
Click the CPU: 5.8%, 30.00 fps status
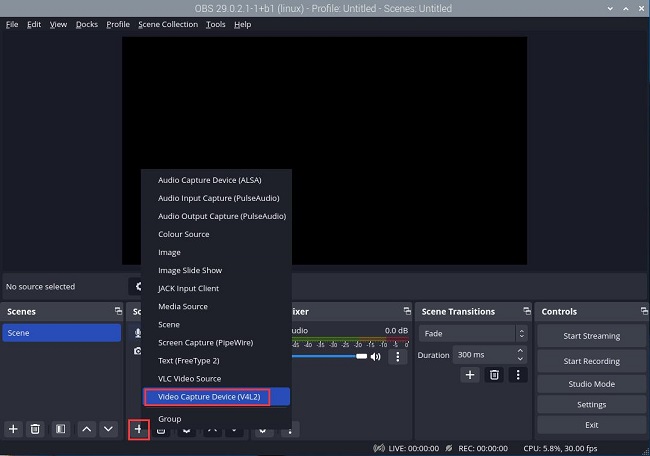coord(560,448)
